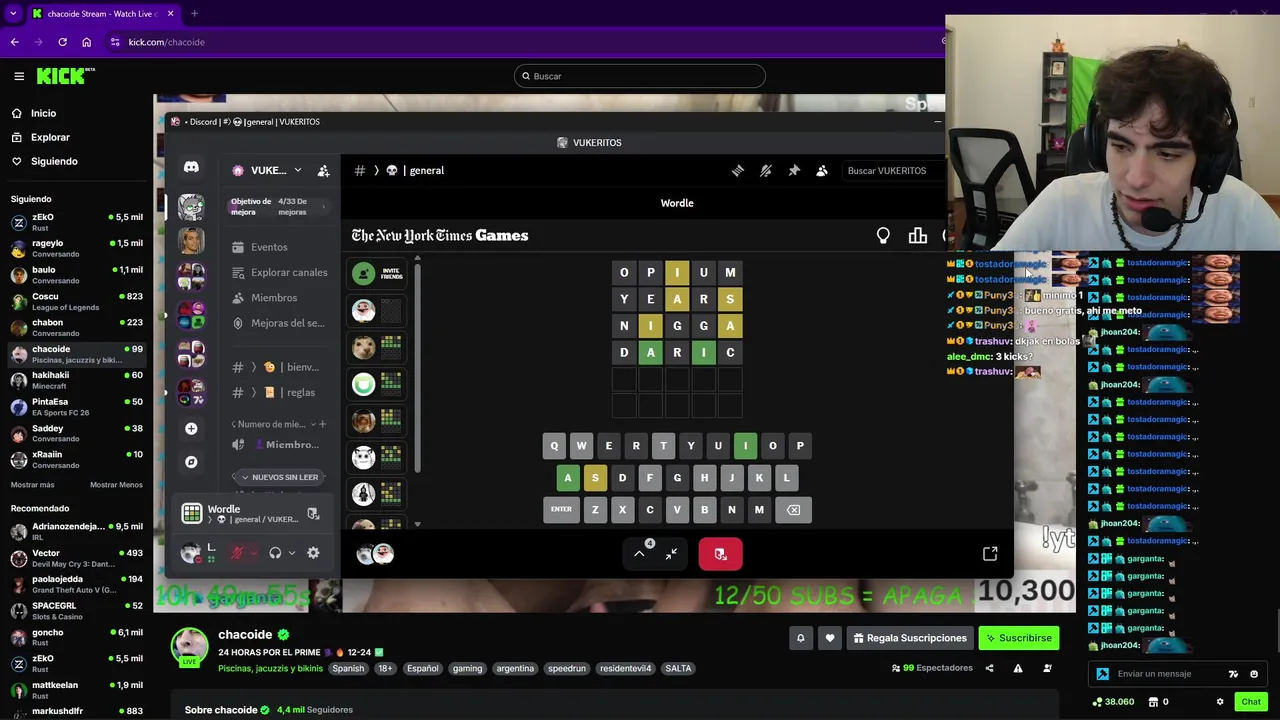Click the green I key on keyboard
The height and width of the screenshot is (720, 1280).
coord(745,446)
